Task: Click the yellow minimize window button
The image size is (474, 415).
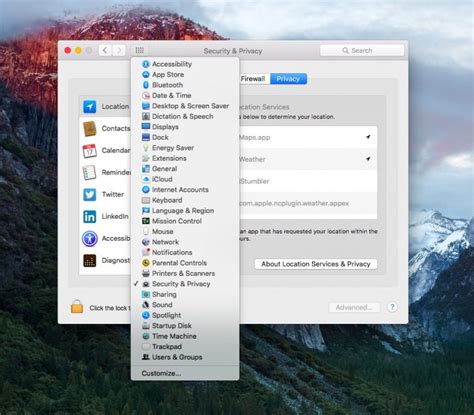Action: pyautogui.click(x=78, y=50)
